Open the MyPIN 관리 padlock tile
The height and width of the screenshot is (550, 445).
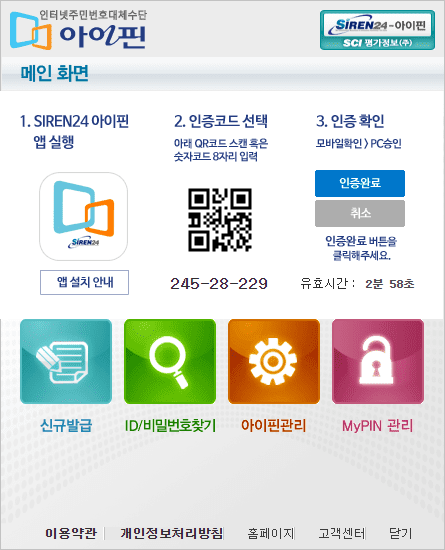point(378,362)
